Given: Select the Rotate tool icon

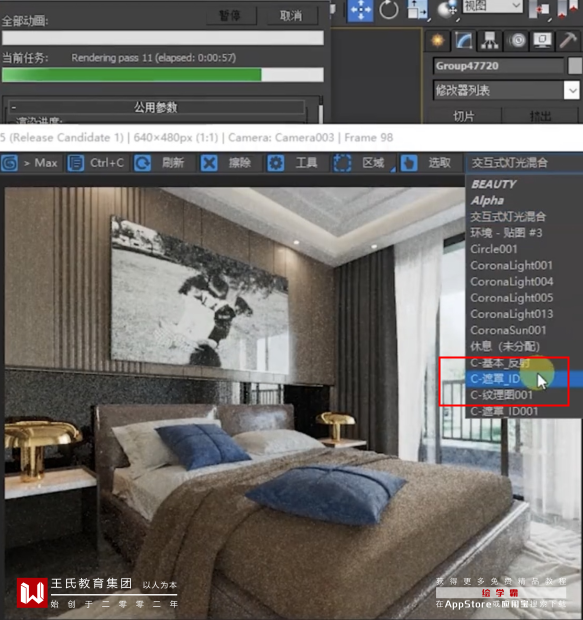Looking at the screenshot, I should pyautogui.click(x=389, y=9).
